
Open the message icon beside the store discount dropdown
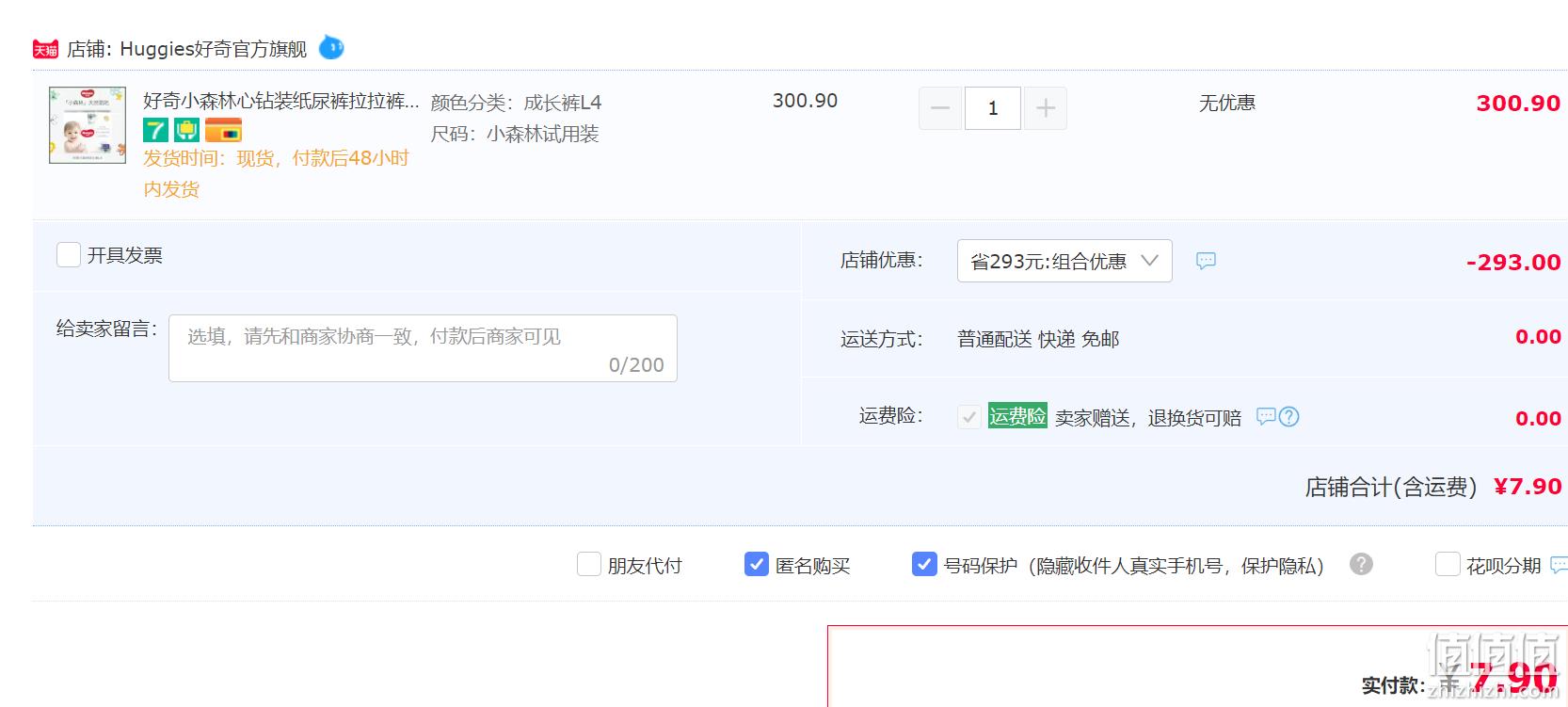point(1206,261)
